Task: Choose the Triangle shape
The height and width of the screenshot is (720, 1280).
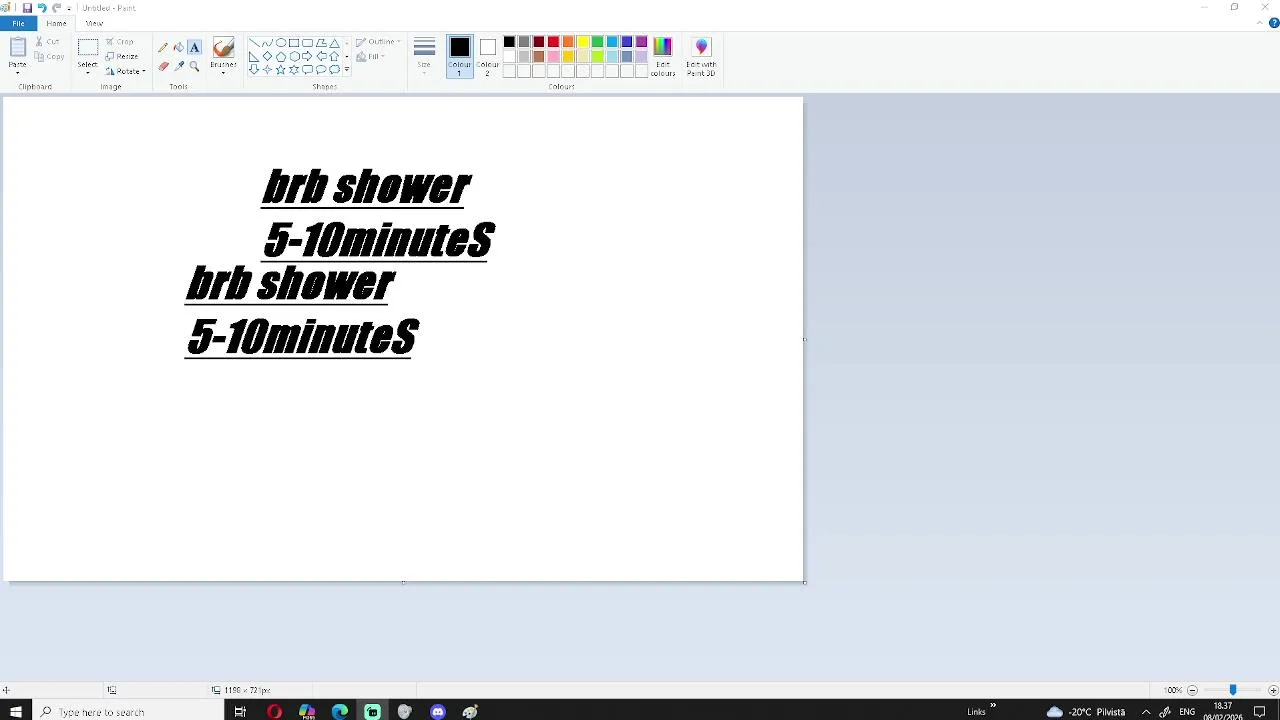Action: (x=334, y=43)
